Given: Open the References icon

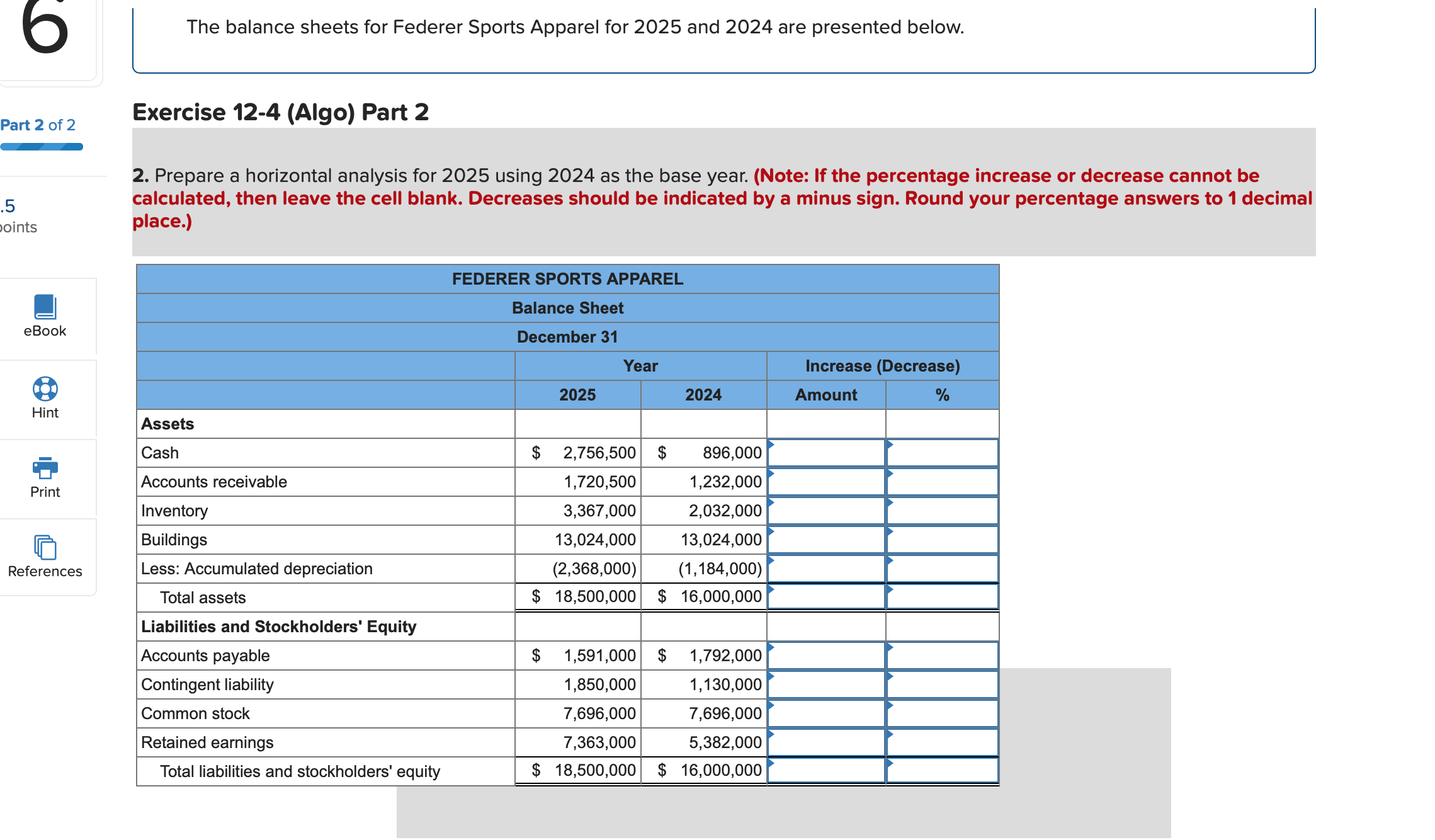Looking at the screenshot, I should (45, 547).
